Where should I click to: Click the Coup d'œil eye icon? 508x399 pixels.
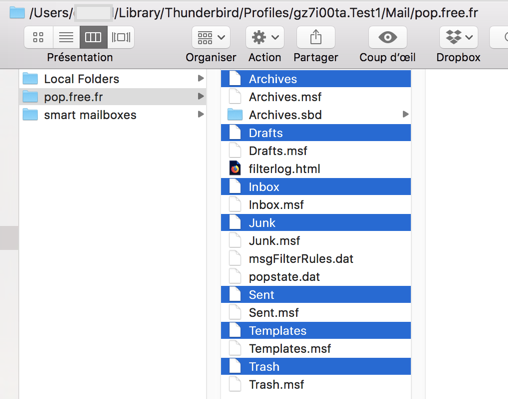click(388, 37)
